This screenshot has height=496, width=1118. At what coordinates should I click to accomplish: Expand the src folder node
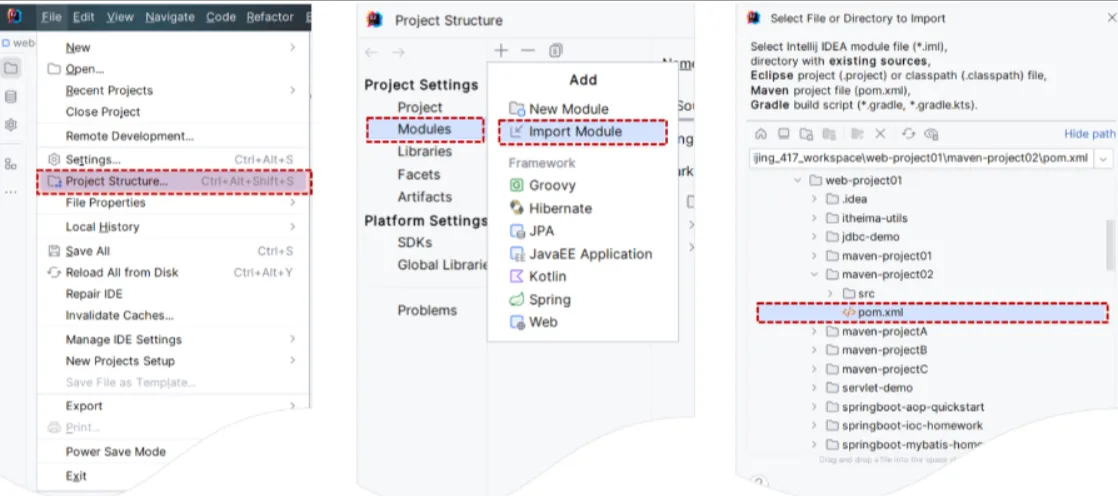pyautogui.click(x=830, y=294)
